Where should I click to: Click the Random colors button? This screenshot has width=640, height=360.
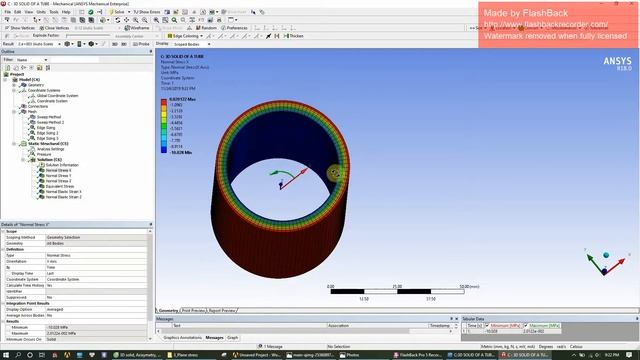pos(206,28)
